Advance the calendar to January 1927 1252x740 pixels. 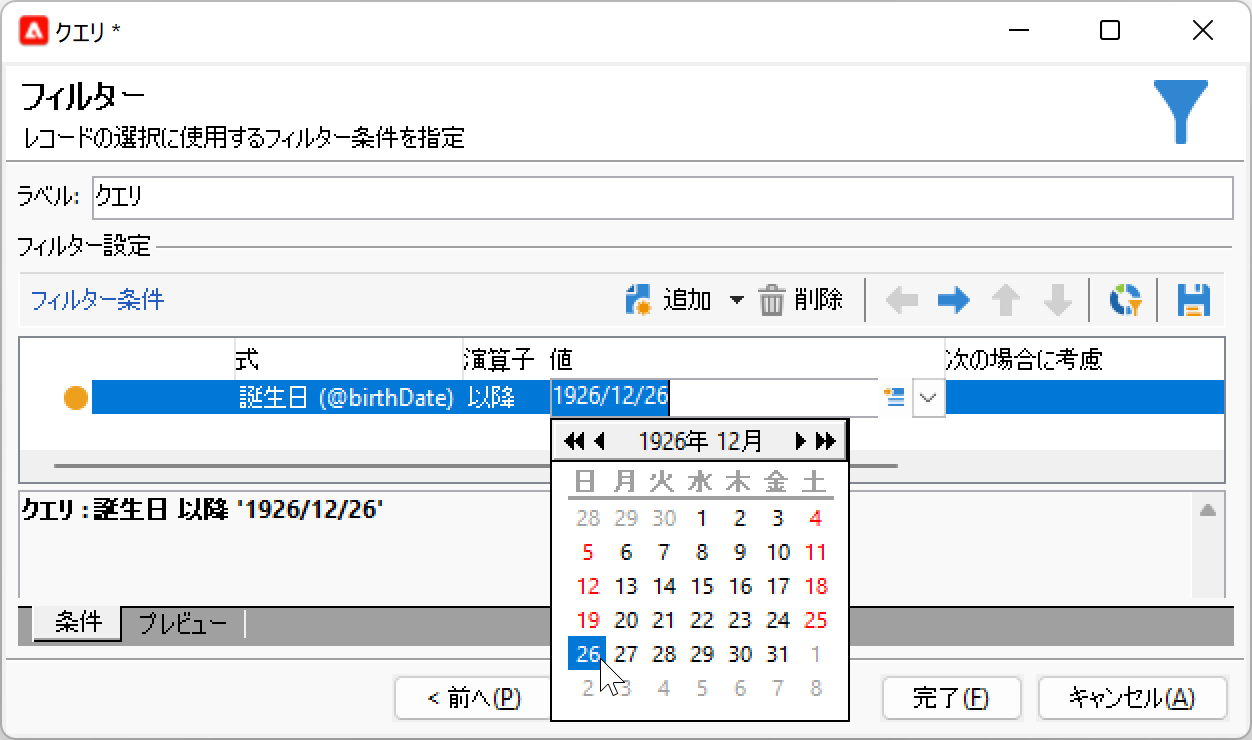point(800,439)
